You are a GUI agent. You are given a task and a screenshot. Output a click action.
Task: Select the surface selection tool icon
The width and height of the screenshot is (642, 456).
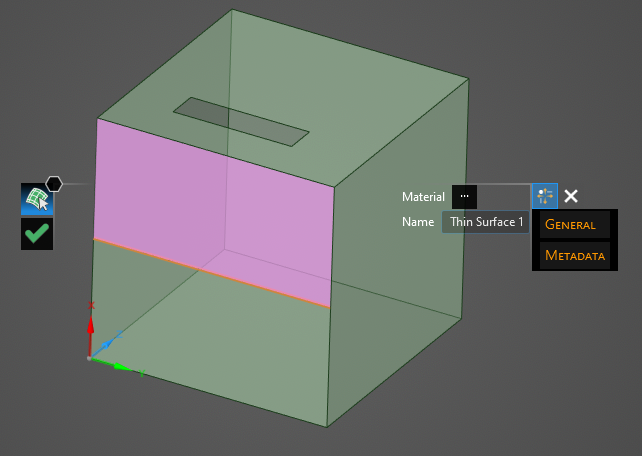pyautogui.click(x=37, y=199)
